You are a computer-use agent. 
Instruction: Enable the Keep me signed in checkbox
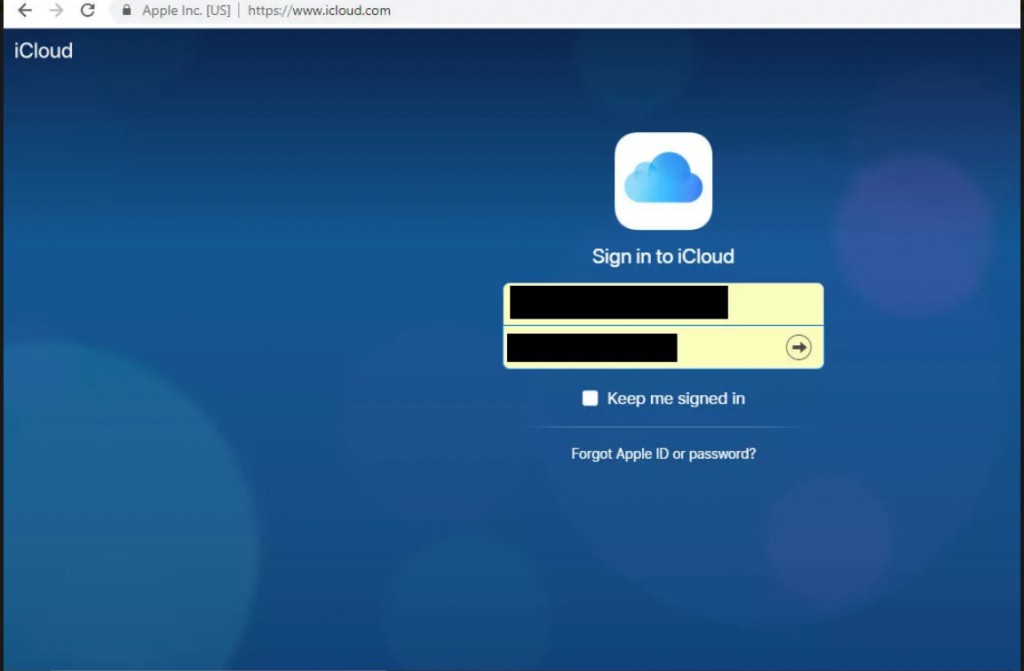[590, 398]
